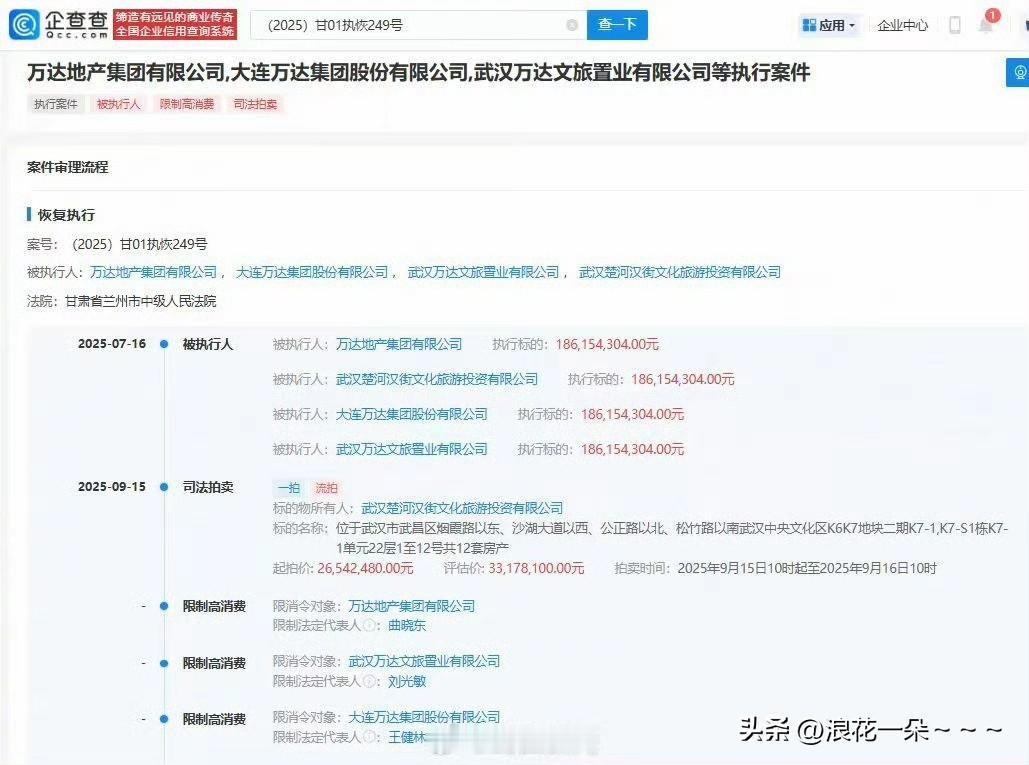The image size is (1029, 765).
Task: Open the Qcc.com logo homepage
Action: pos(58,24)
